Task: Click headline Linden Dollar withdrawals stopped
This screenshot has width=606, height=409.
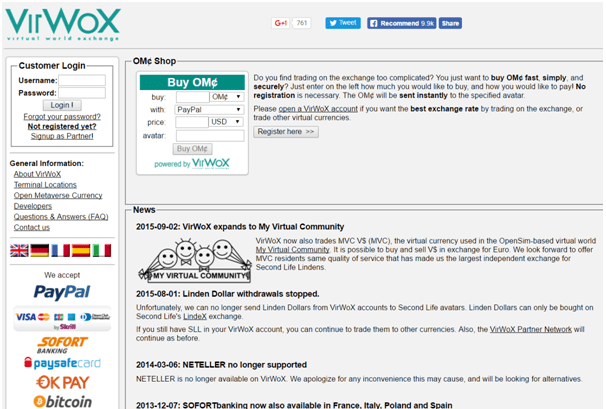Action: point(228,294)
